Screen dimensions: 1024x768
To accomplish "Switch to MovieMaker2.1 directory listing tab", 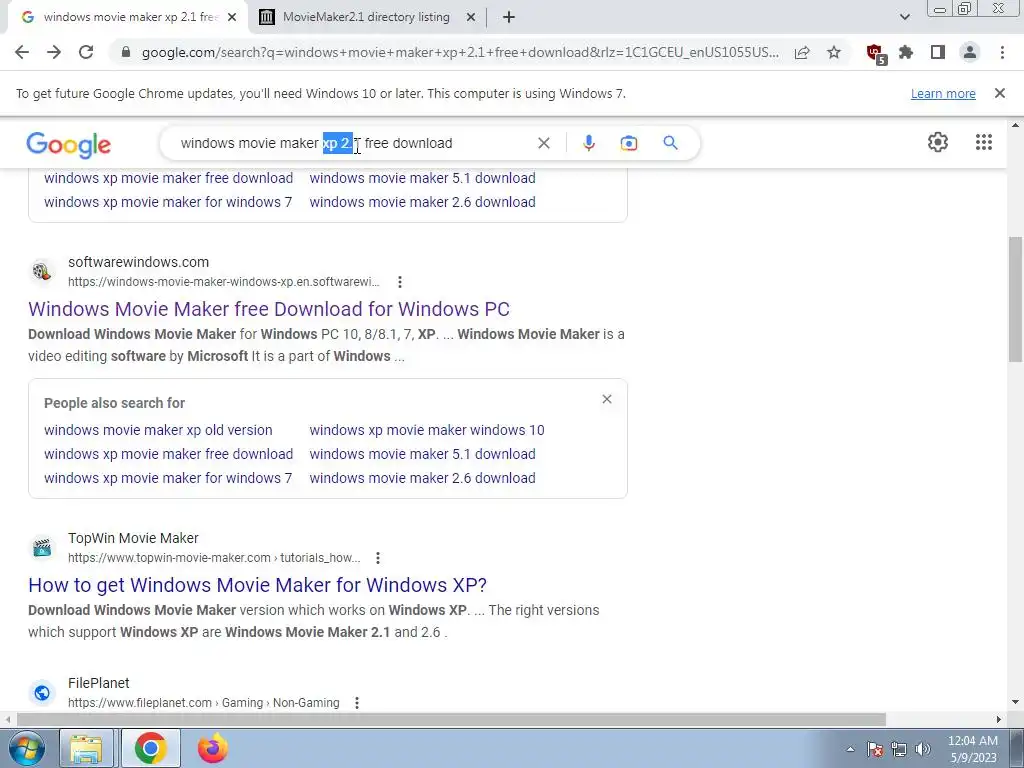I will pyautogui.click(x=366, y=17).
